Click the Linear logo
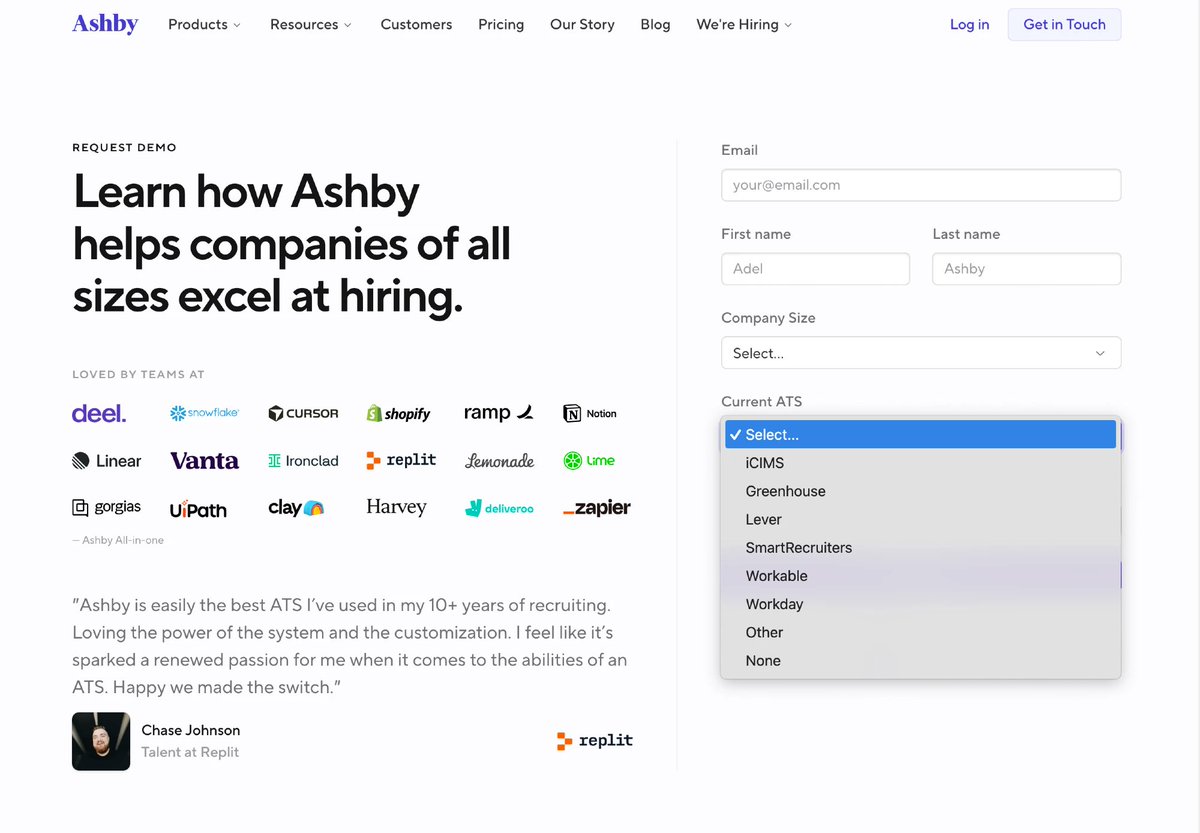This screenshot has height=833, width=1200. pos(107,461)
